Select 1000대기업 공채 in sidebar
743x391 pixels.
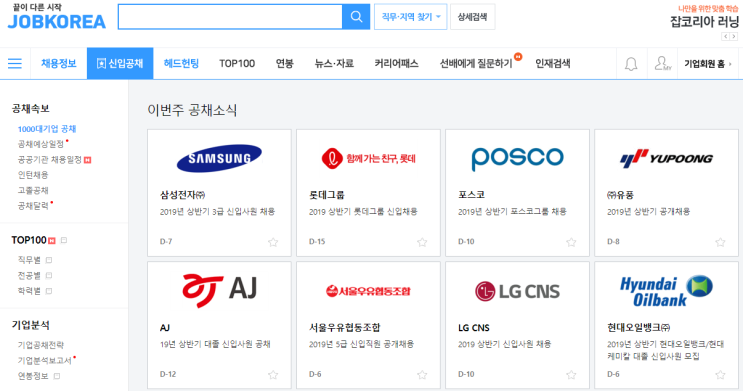47,129
